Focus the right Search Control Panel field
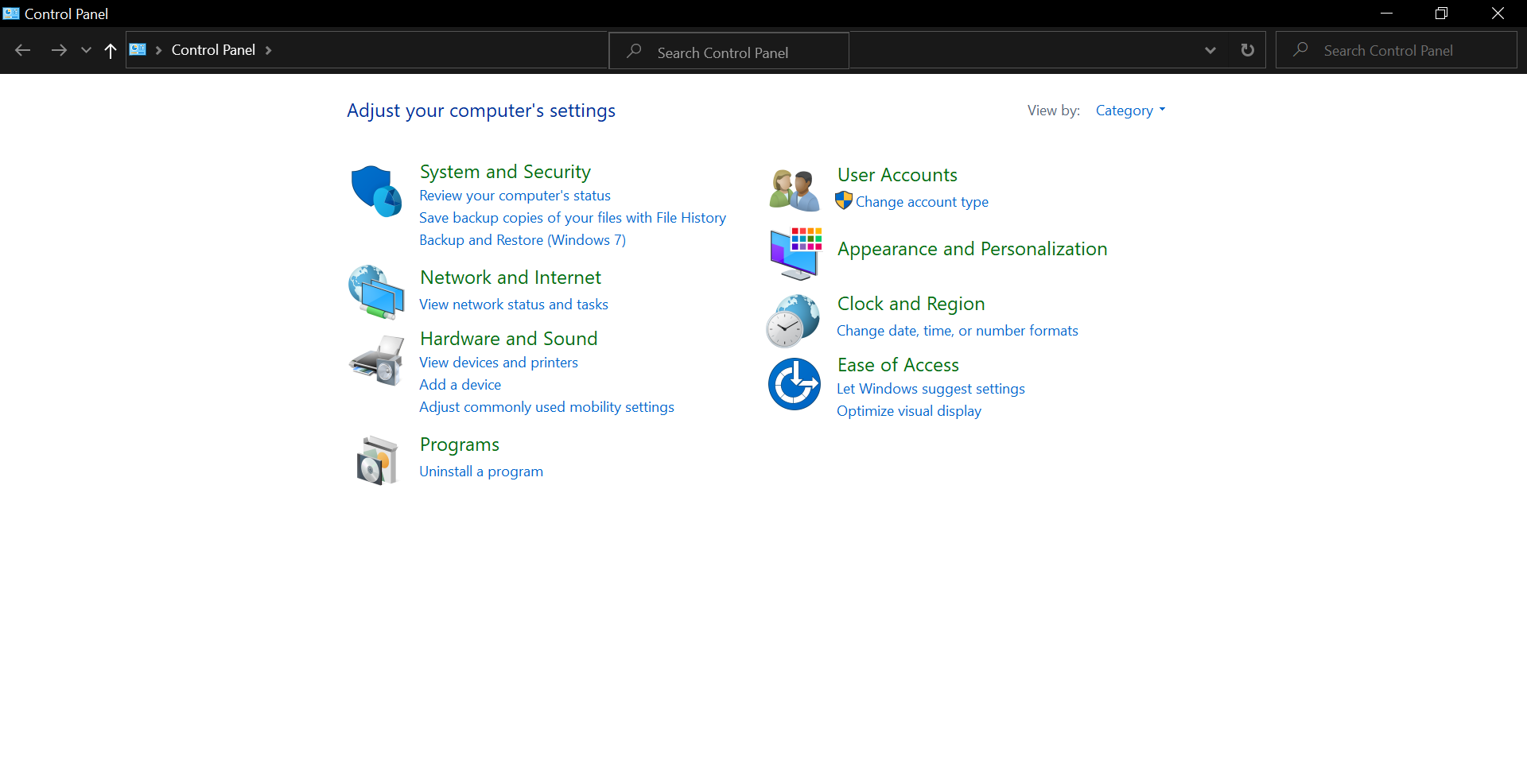Image resolution: width=1527 pixels, height=784 pixels. pos(1397,50)
